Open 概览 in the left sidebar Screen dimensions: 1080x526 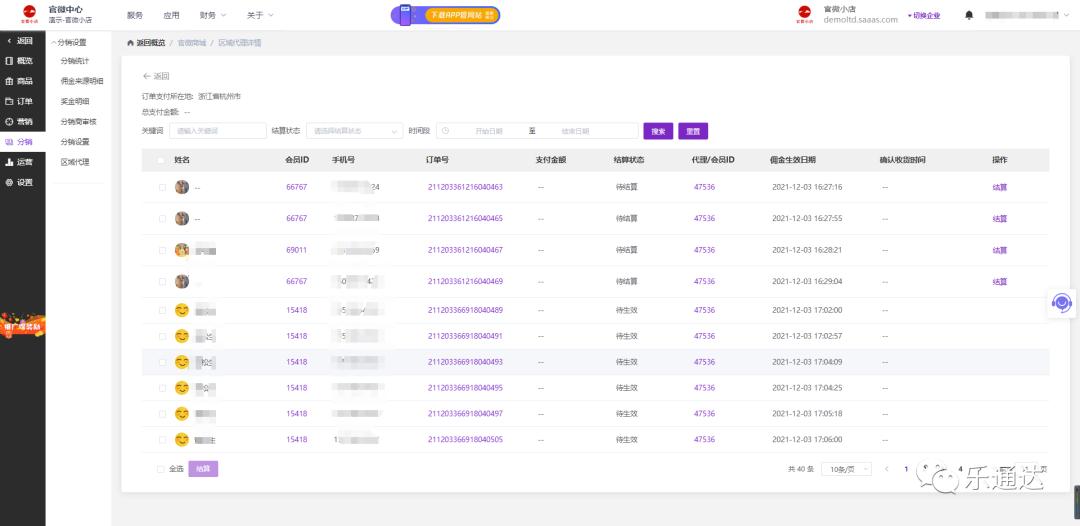tap(20, 61)
